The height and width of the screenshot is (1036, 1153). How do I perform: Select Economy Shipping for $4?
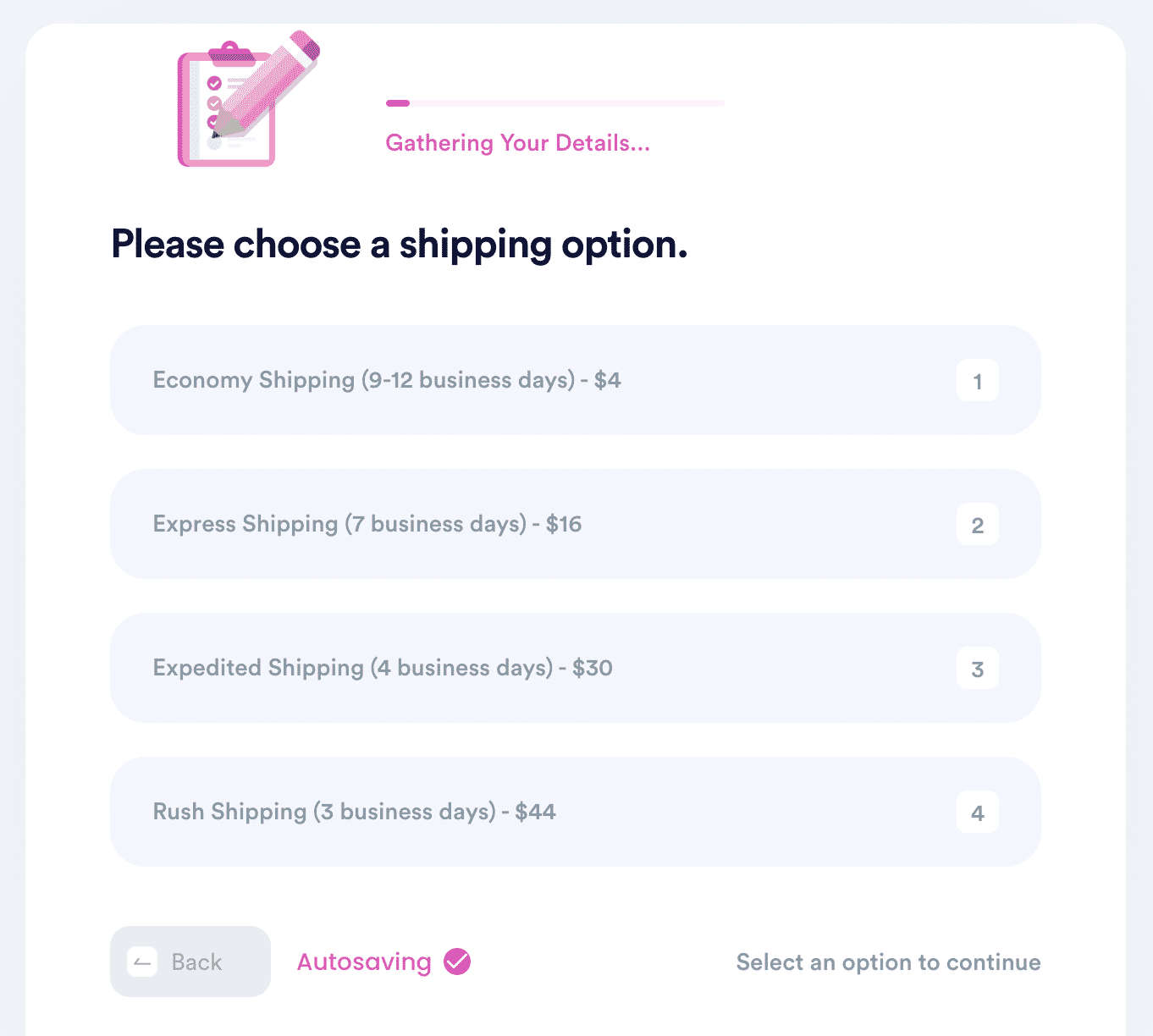click(x=574, y=380)
